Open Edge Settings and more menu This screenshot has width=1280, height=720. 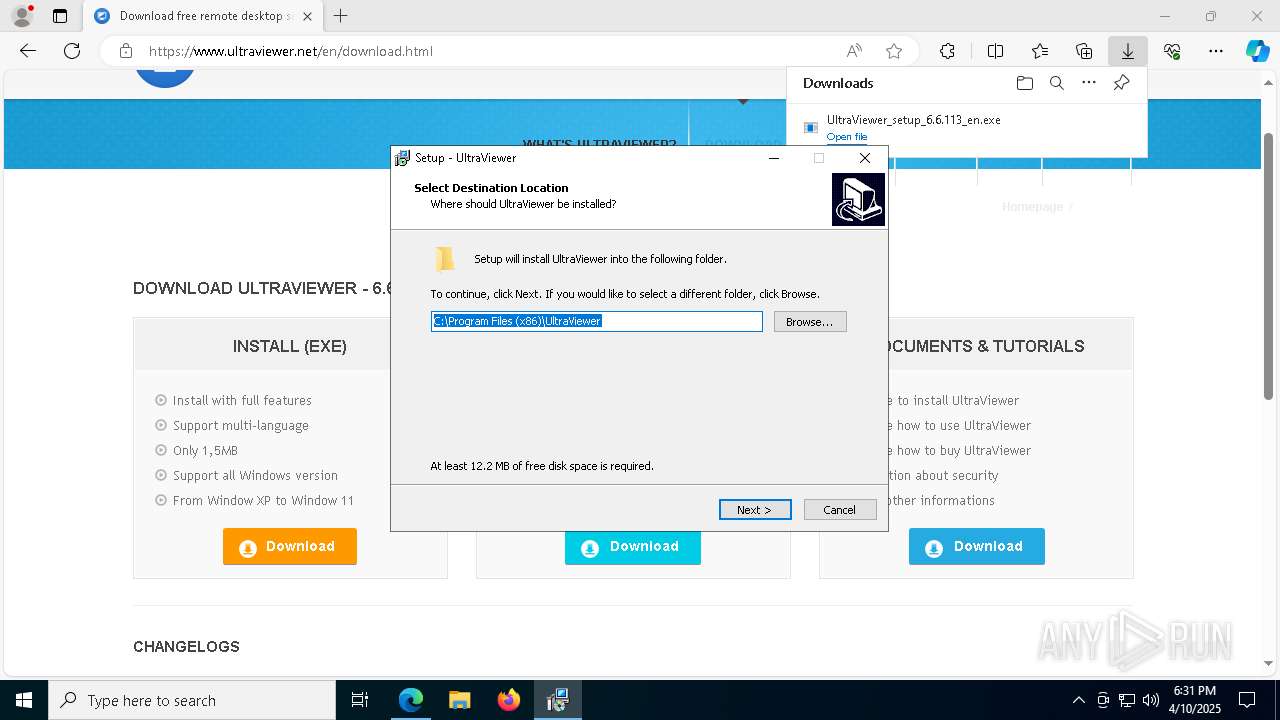(x=1216, y=51)
